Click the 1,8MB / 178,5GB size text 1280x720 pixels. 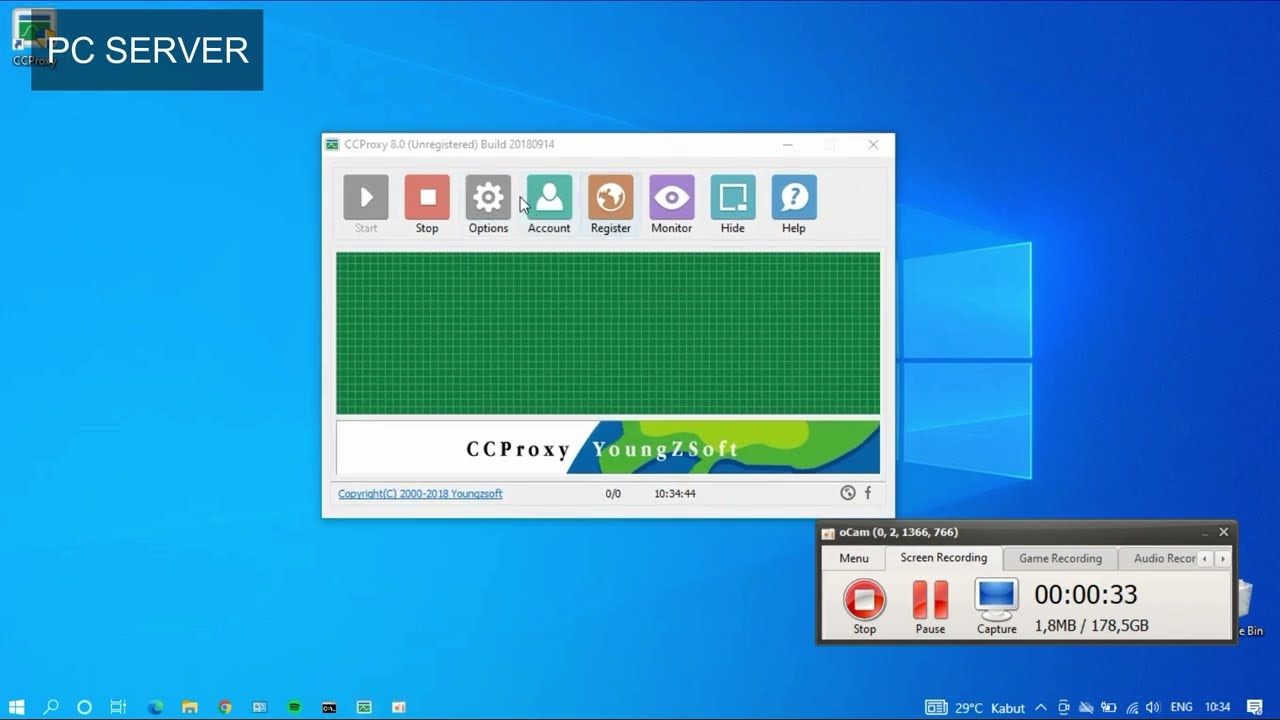[1091, 626]
